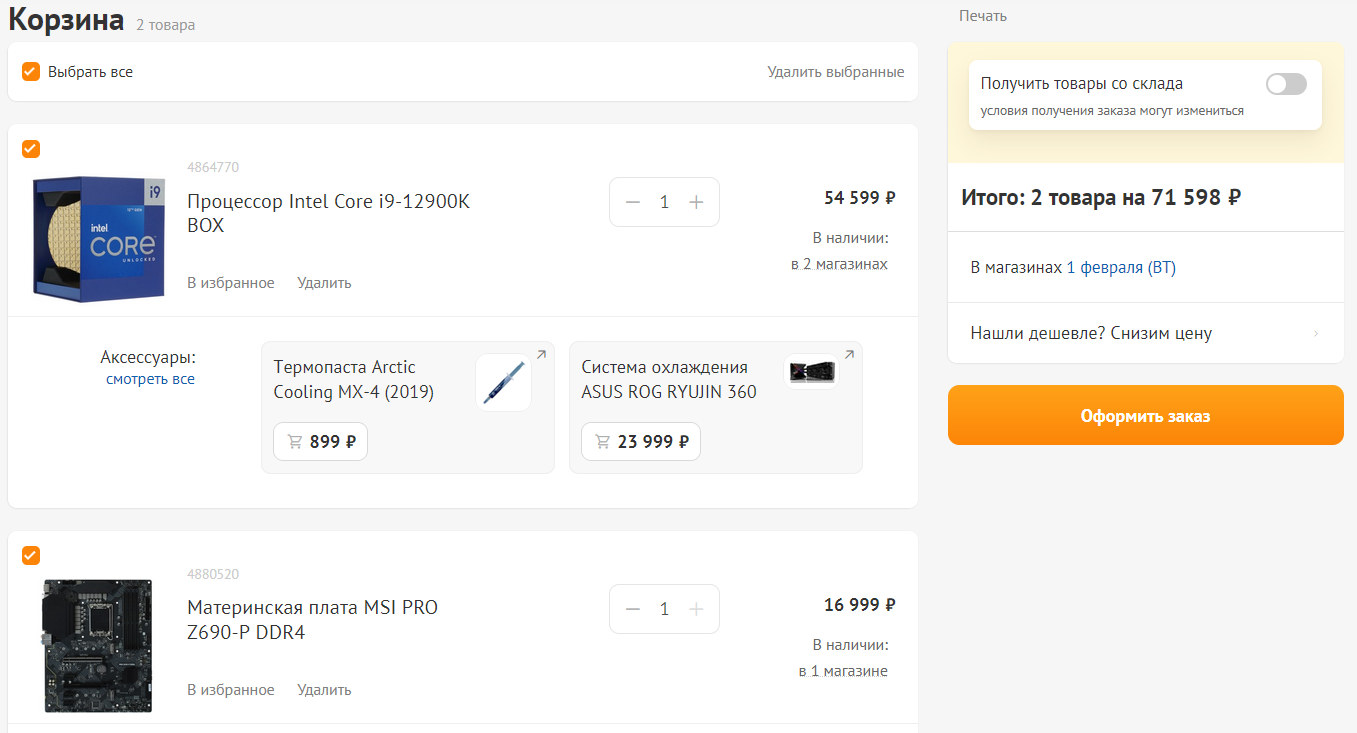Increase quantity of Intel Core i9-12900K
Image resolution: width=1357 pixels, height=733 pixels.
coord(697,202)
